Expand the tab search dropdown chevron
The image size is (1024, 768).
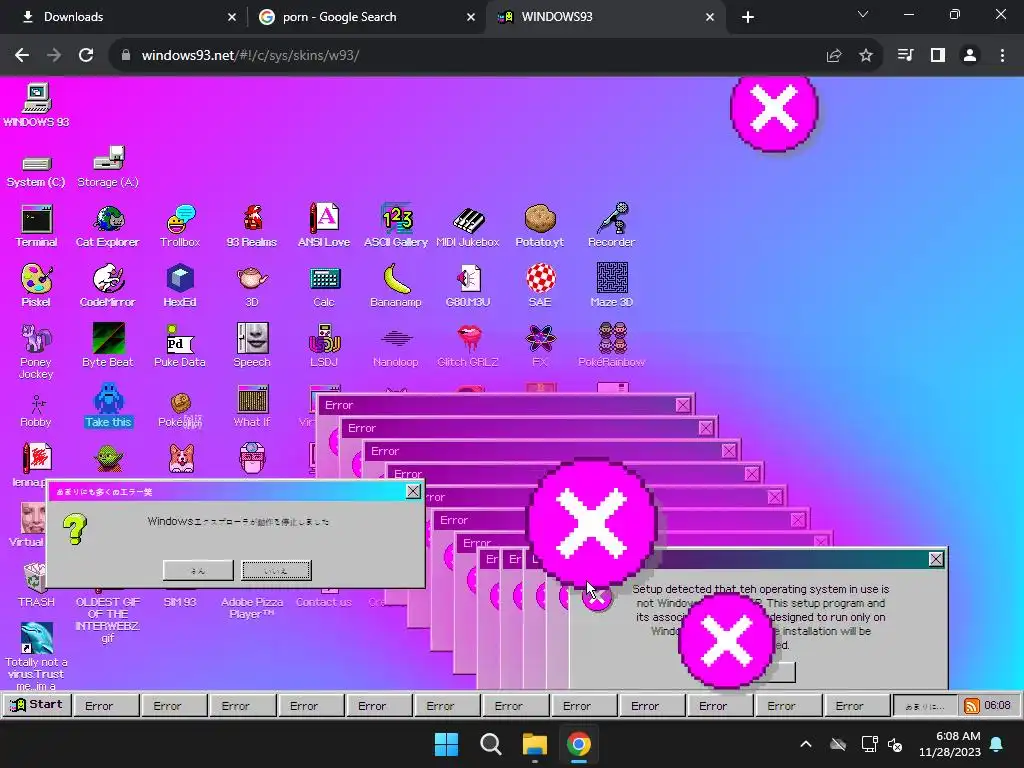(863, 14)
